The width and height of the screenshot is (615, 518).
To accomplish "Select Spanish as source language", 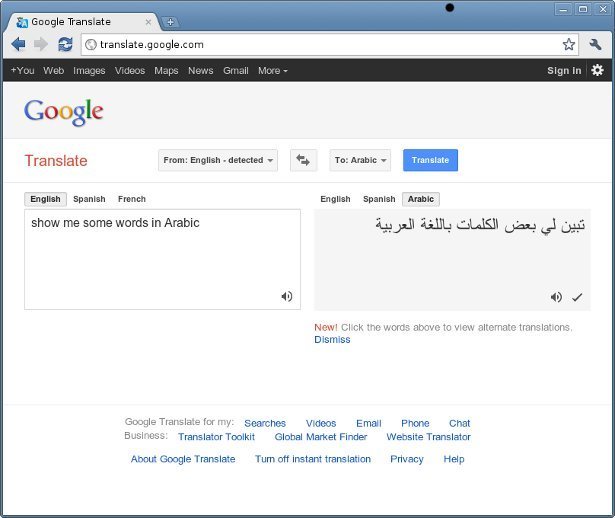I will point(89,199).
